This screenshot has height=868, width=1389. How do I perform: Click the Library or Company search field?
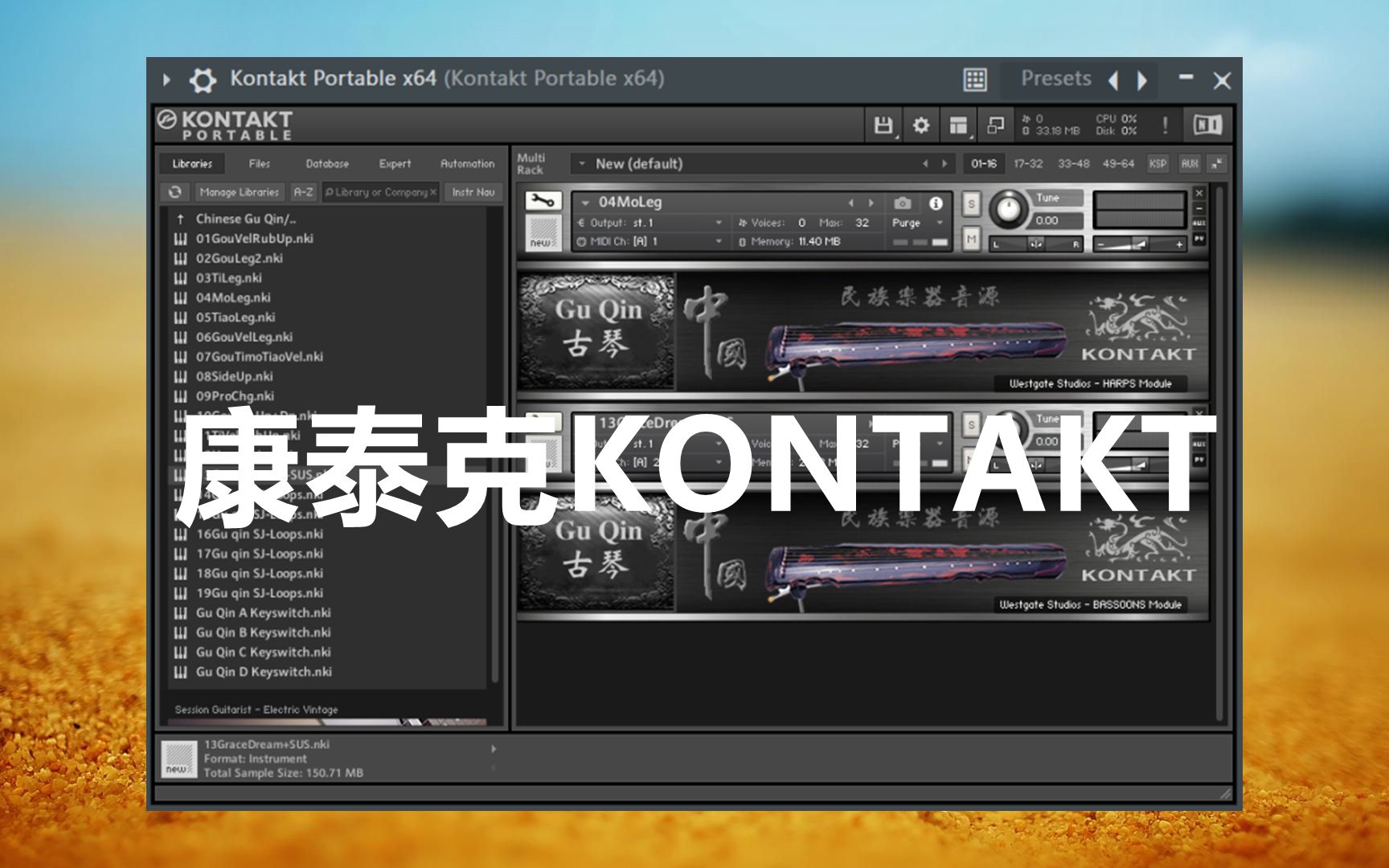click(379, 192)
